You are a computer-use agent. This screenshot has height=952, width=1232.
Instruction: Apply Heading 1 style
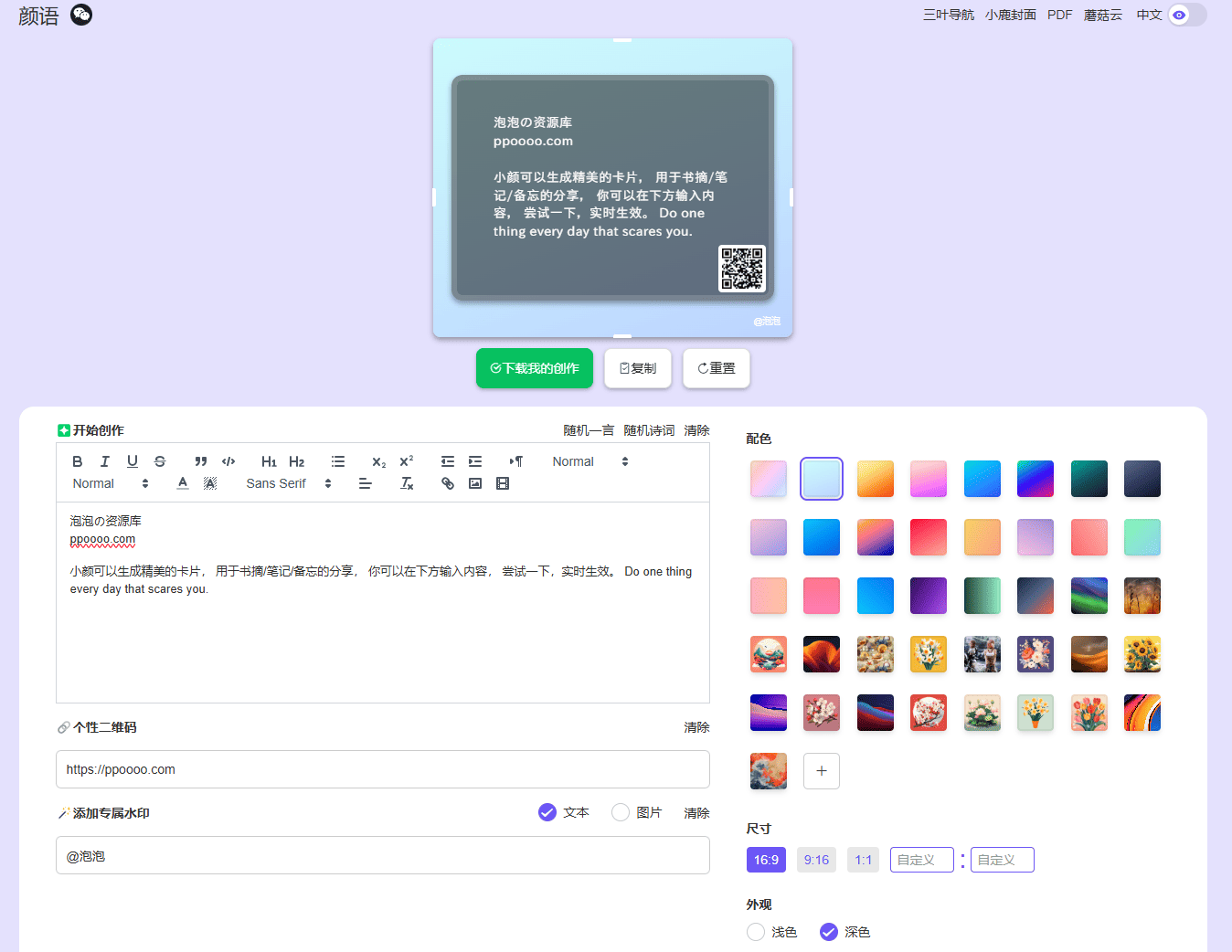point(269,461)
